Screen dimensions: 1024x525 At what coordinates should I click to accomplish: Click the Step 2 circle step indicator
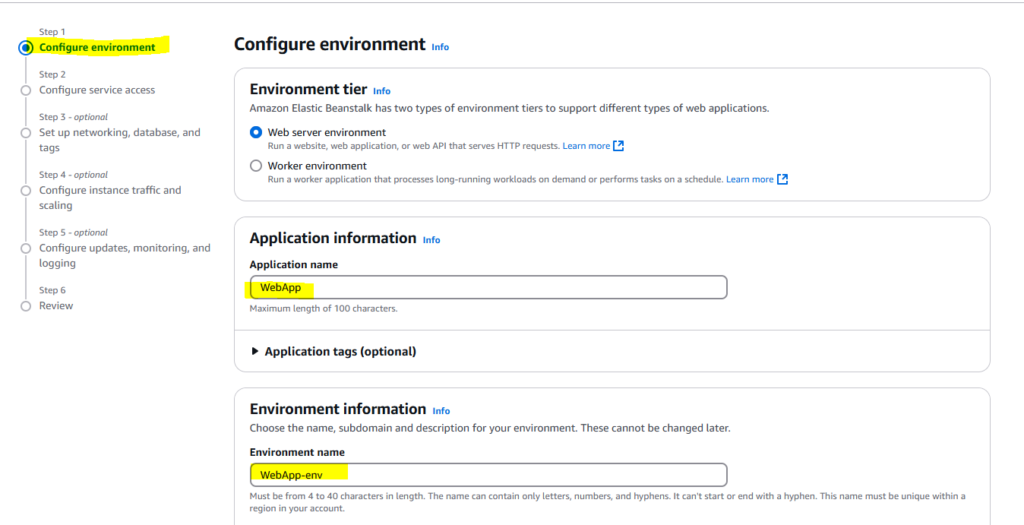[x=26, y=90]
